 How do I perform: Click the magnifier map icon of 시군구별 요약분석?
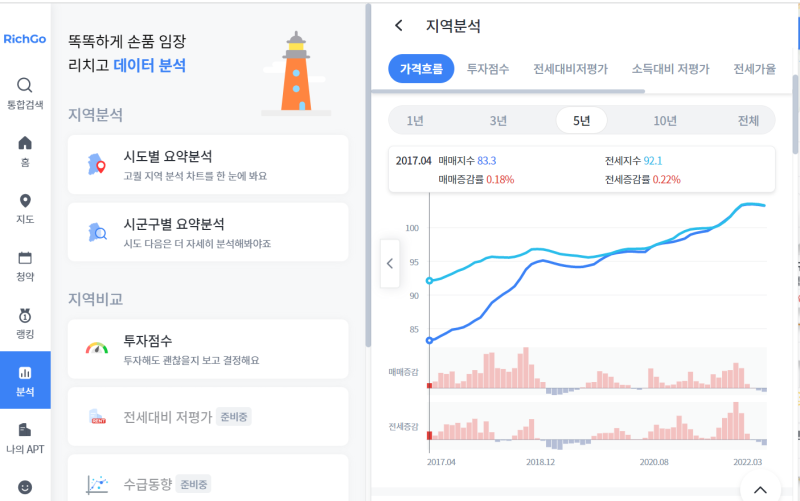click(x=97, y=232)
